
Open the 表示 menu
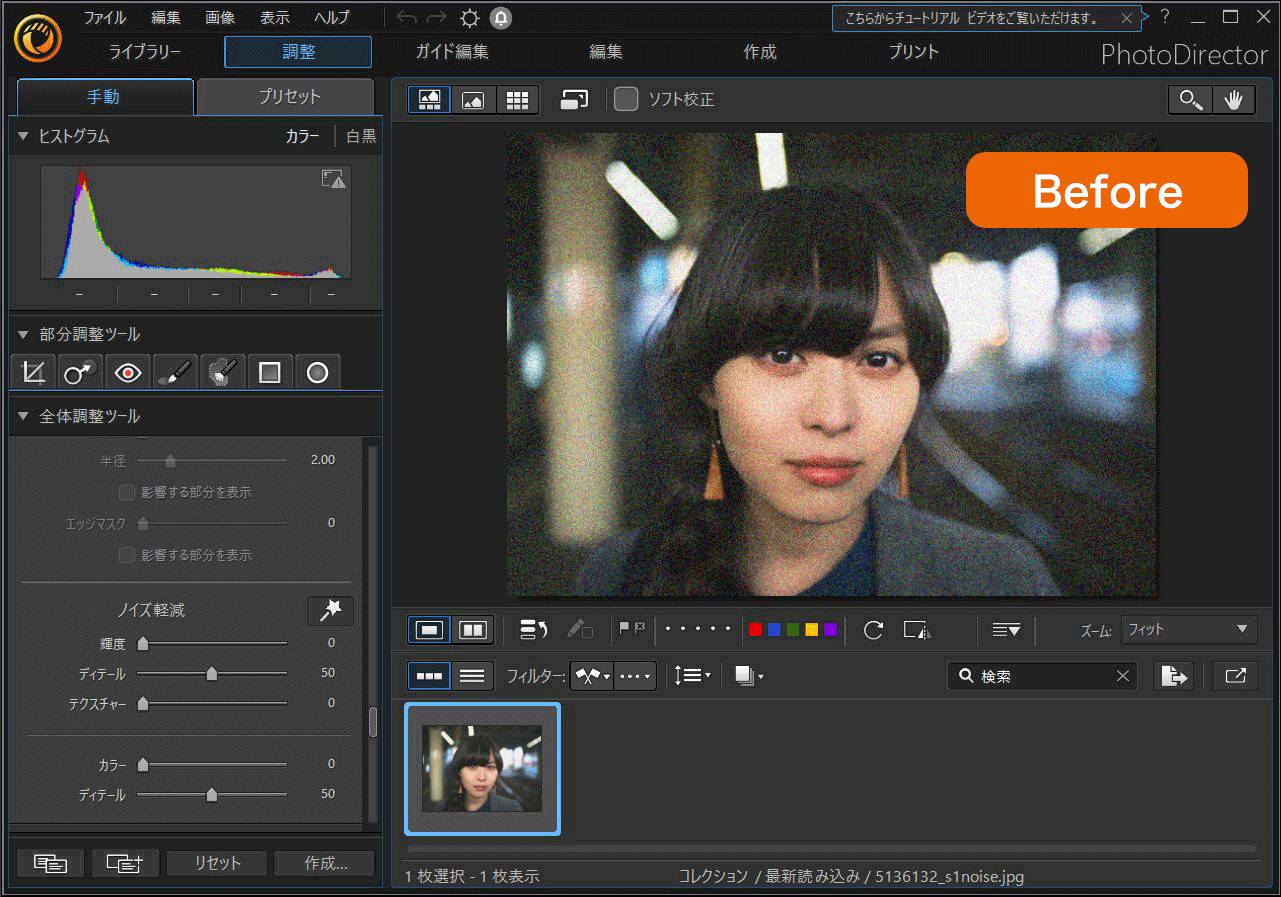click(x=274, y=16)
